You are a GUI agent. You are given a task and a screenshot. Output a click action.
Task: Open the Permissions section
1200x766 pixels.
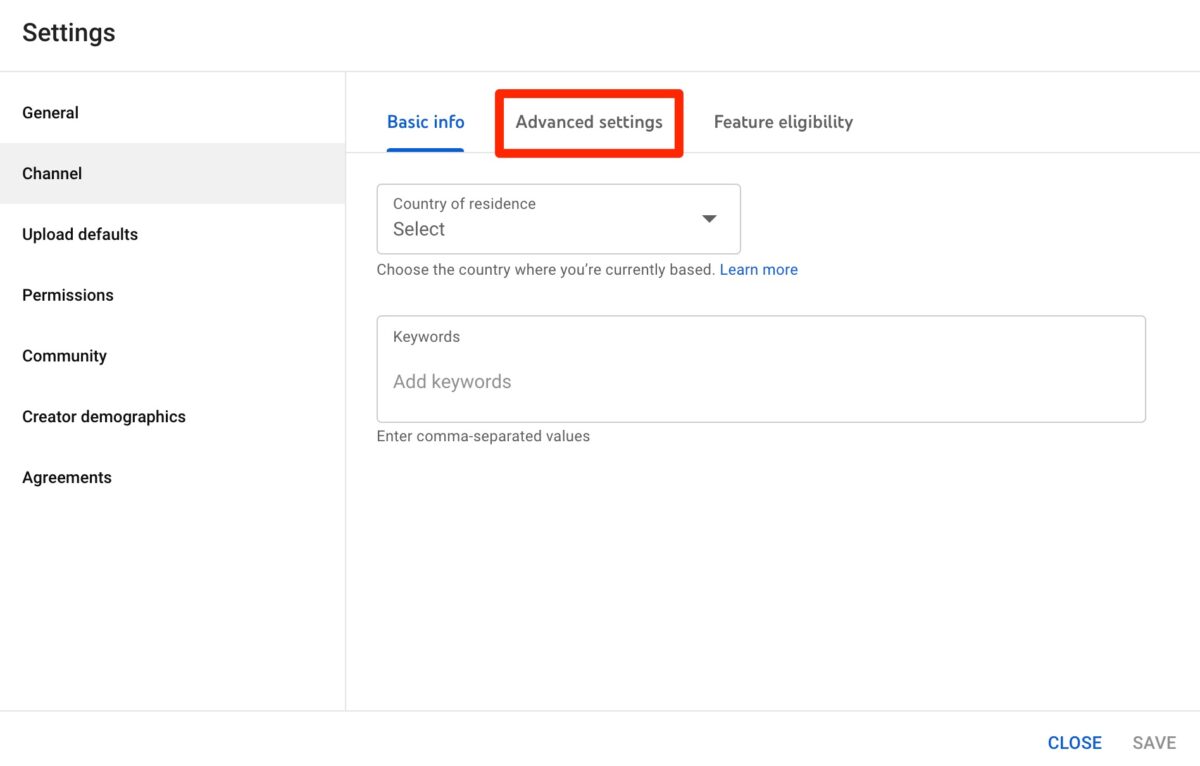pyautogui.click(x=68, y=295)
